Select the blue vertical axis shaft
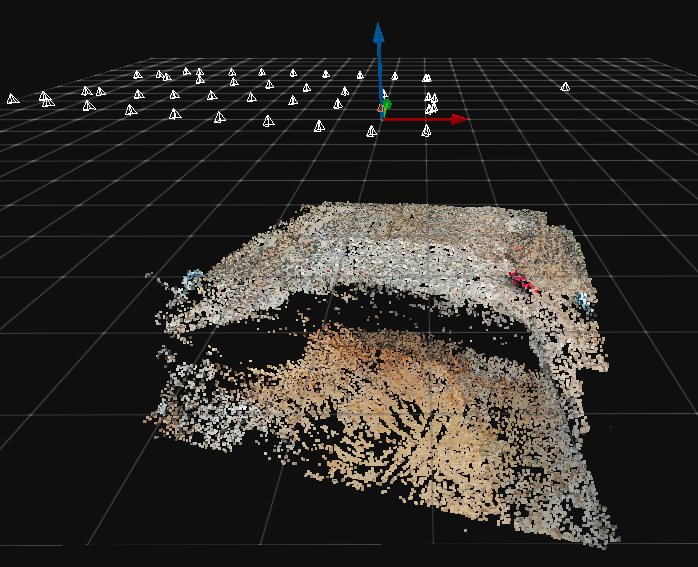698x567 pixels. pos(379,70)
